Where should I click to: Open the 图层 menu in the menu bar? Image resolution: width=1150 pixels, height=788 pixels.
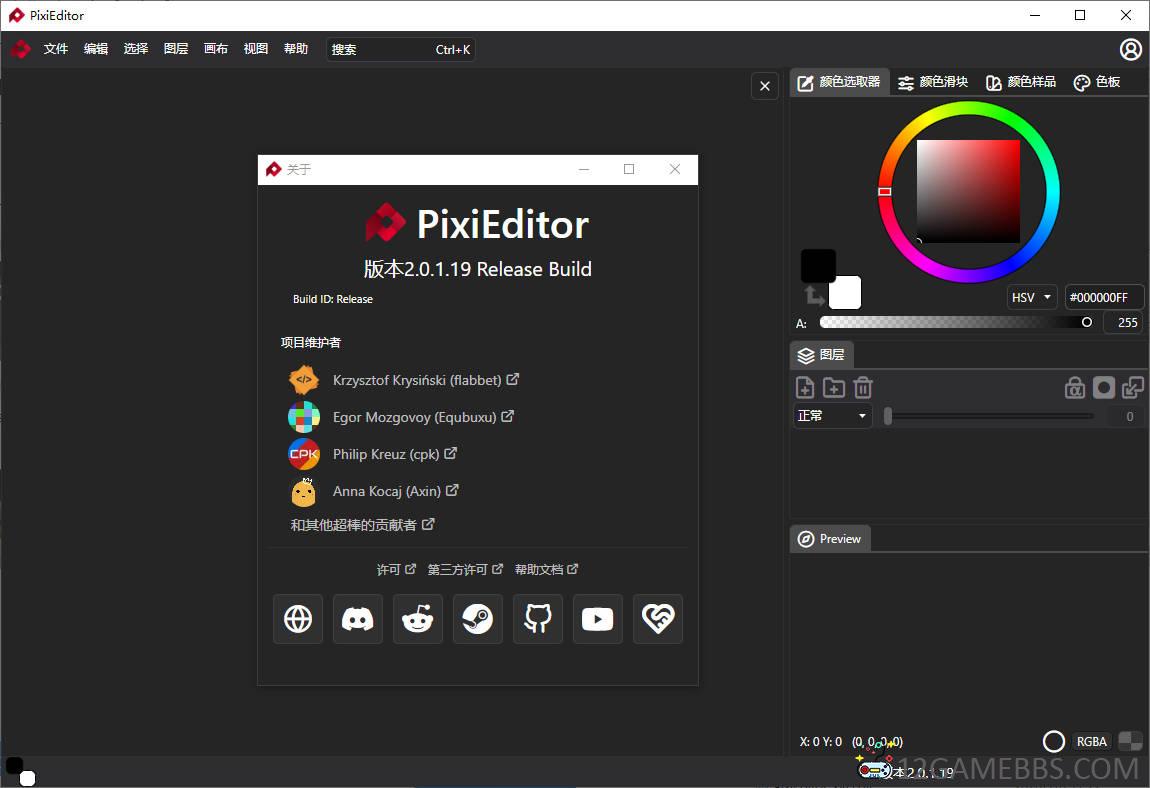pyautogui.click(x=176, y=48)
